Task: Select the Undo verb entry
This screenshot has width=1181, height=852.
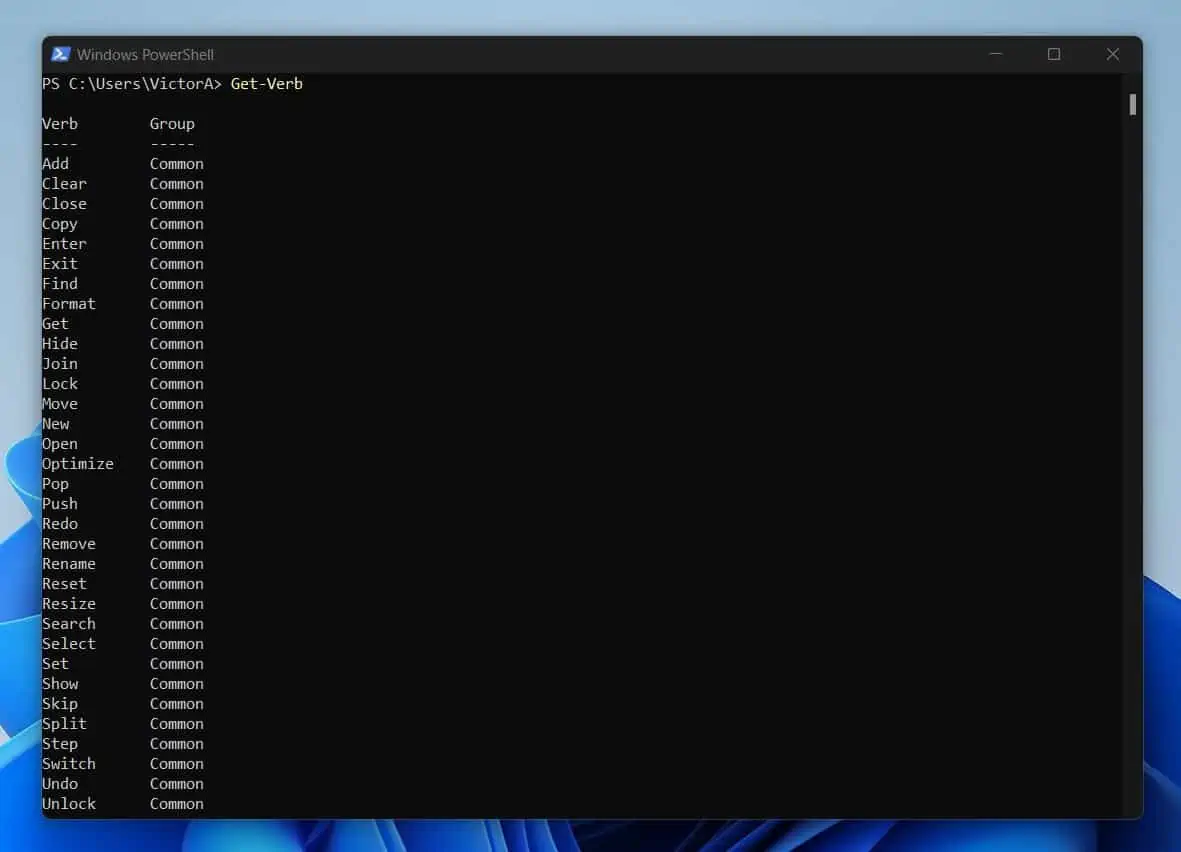Action: coord(60,783)
